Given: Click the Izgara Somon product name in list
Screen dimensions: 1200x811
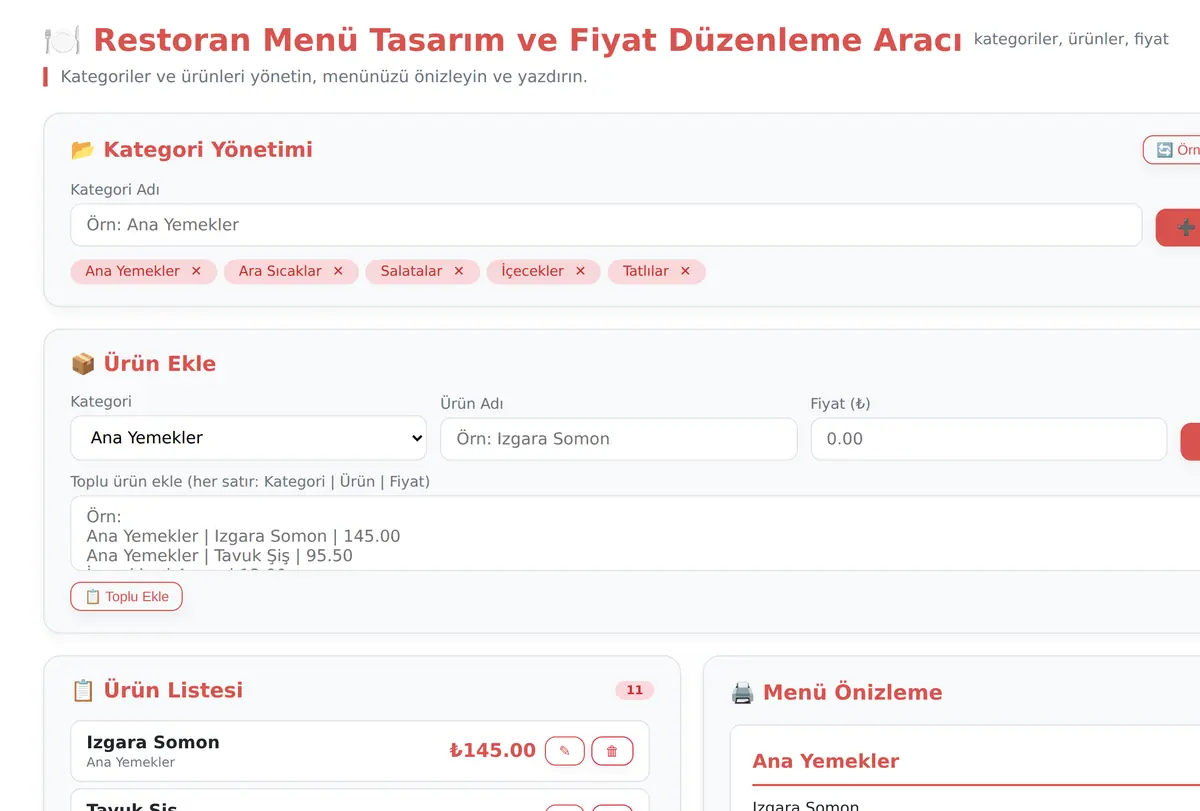Looking at the screenshot, I should pos(153,742).
